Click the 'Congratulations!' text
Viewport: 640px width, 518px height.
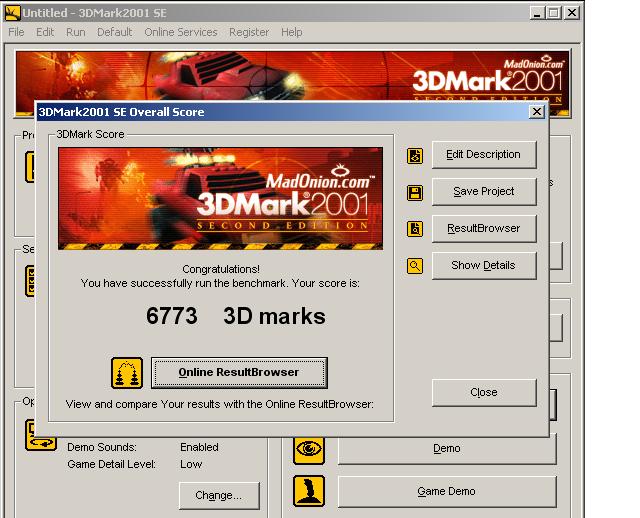[x=221, y=269]
